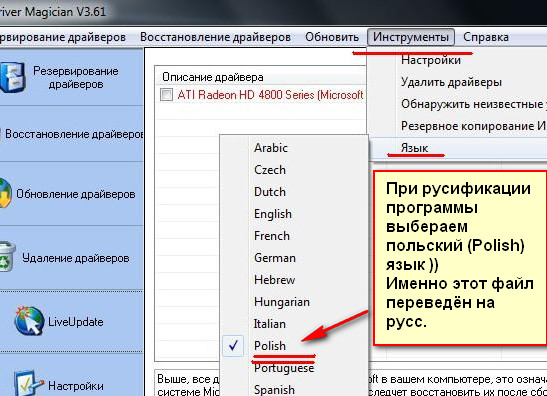Select Portuguese language

[284, 368]
